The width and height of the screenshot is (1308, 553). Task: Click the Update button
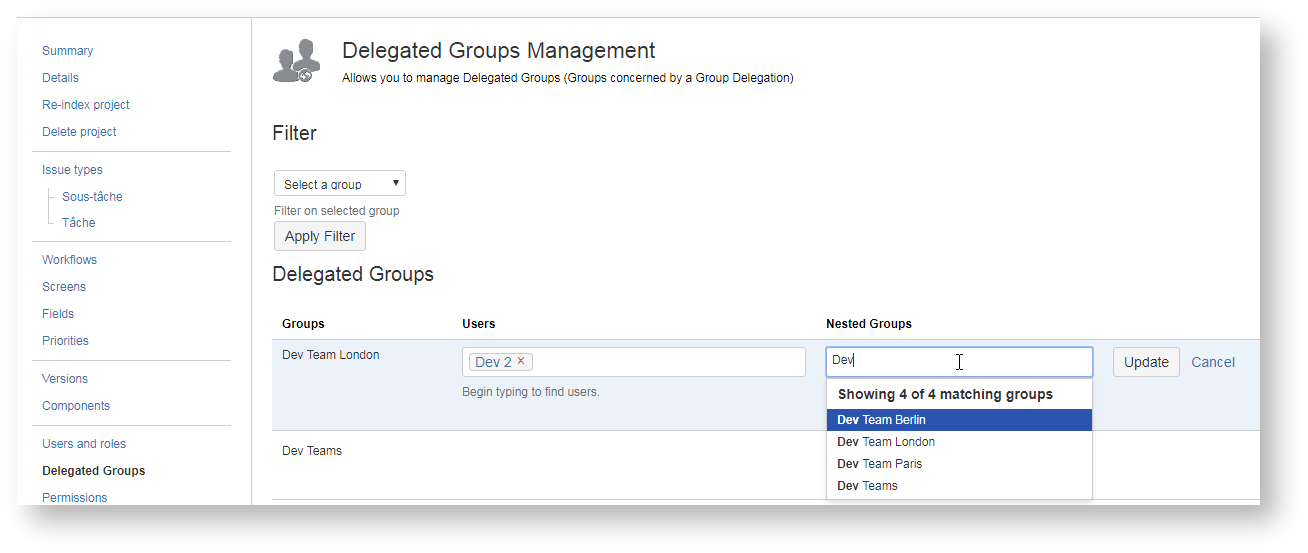[x=1145, y=362]
